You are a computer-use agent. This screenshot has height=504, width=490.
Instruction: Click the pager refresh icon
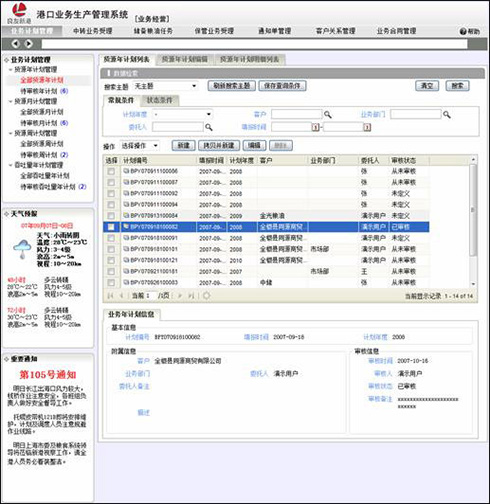[x=207, y=295]
